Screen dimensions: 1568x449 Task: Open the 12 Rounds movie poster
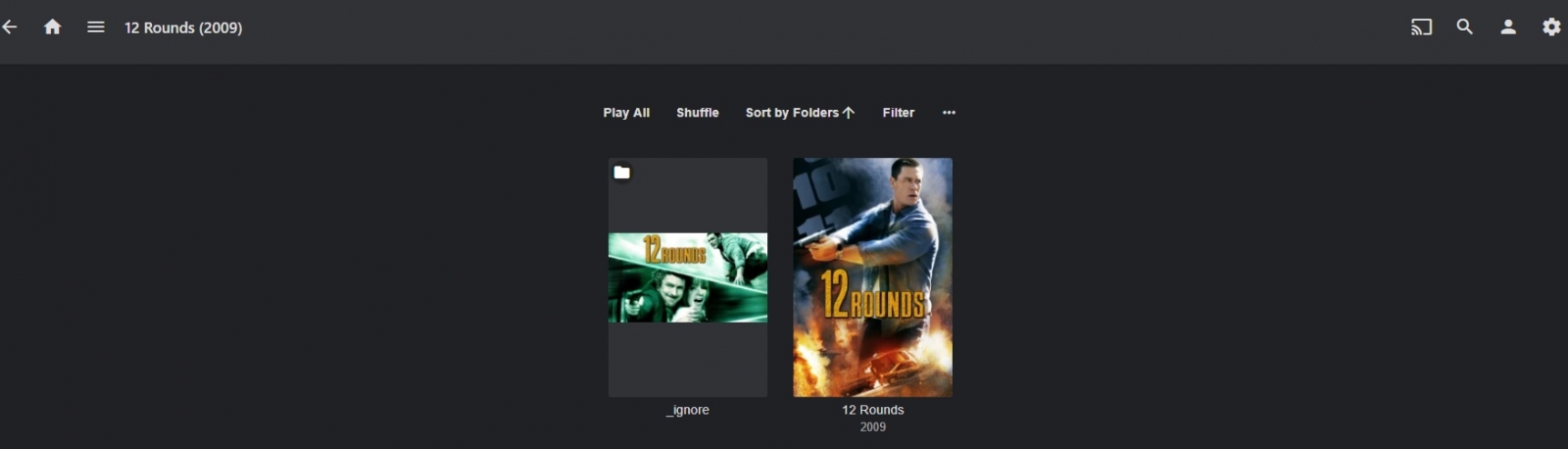tap(872, 277)
